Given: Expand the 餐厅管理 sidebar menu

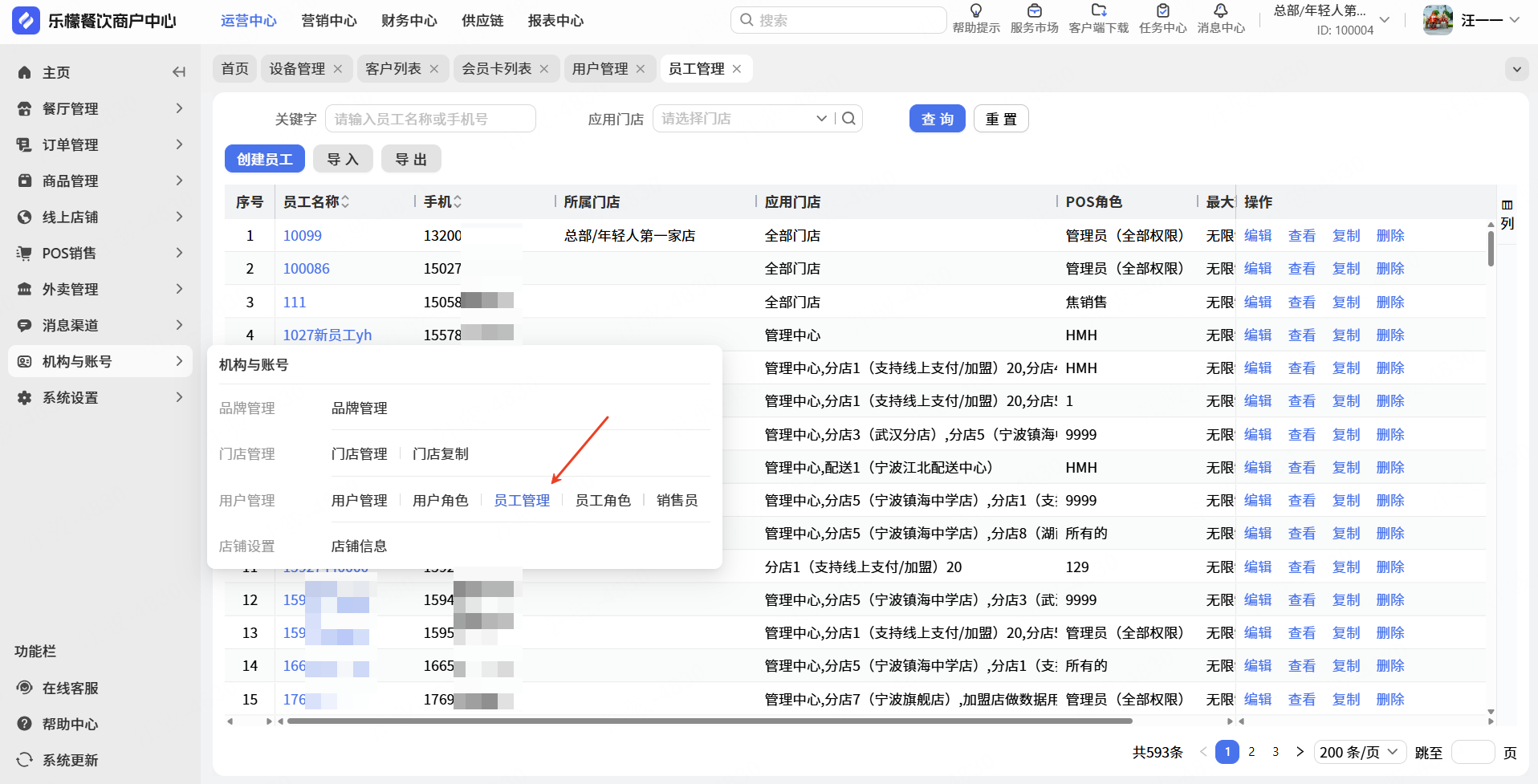Looking at the screenshot, I should (179, 108).
